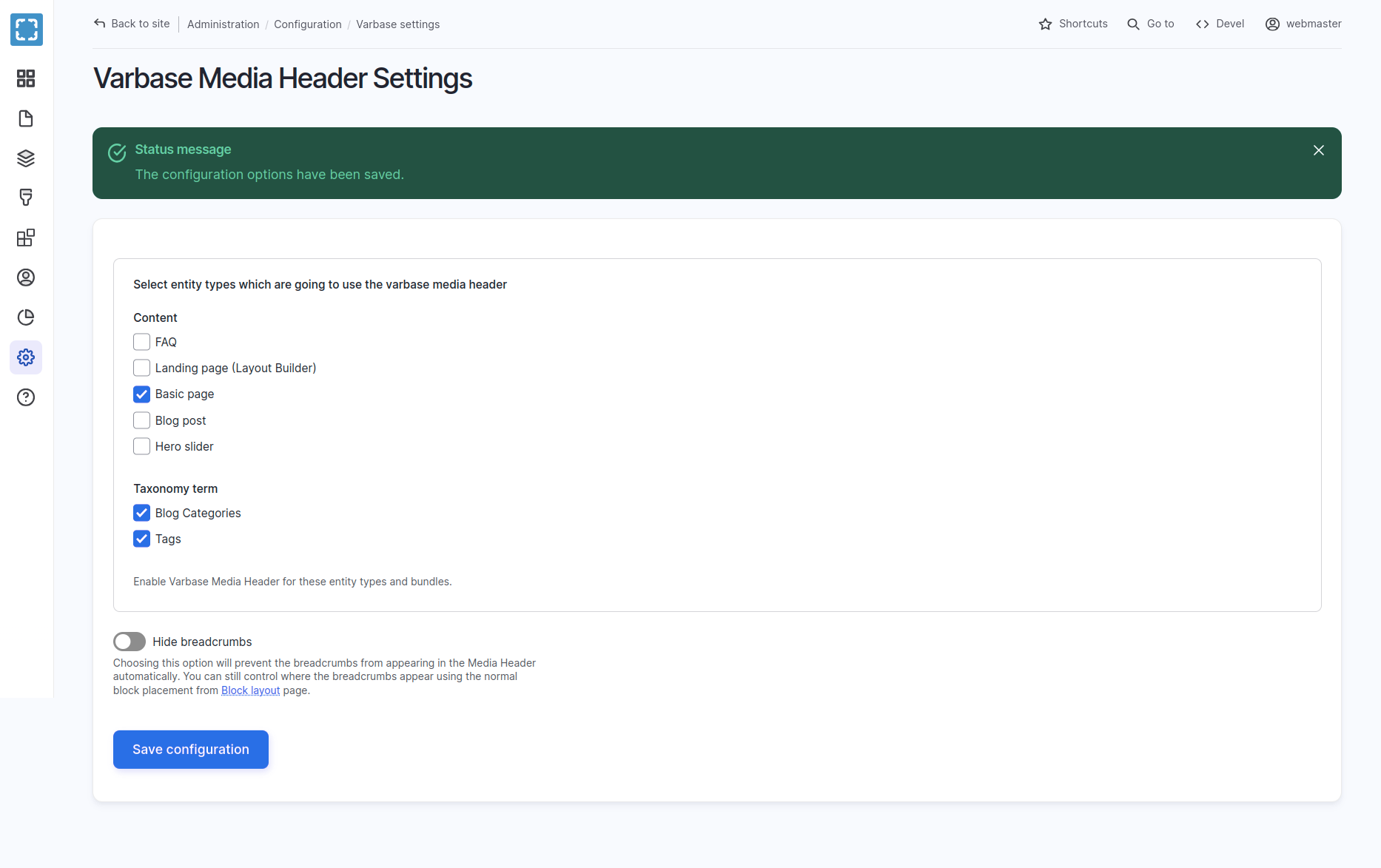Check the FAQ checkbox
The image size is (1381, 868).
[x=141, y=342]
